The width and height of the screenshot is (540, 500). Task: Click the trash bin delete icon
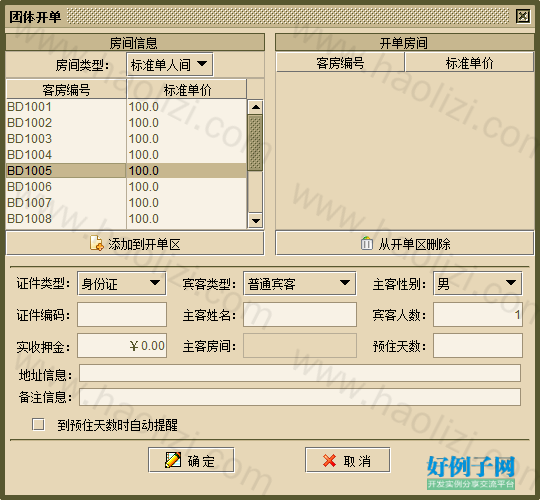(366, 243)
